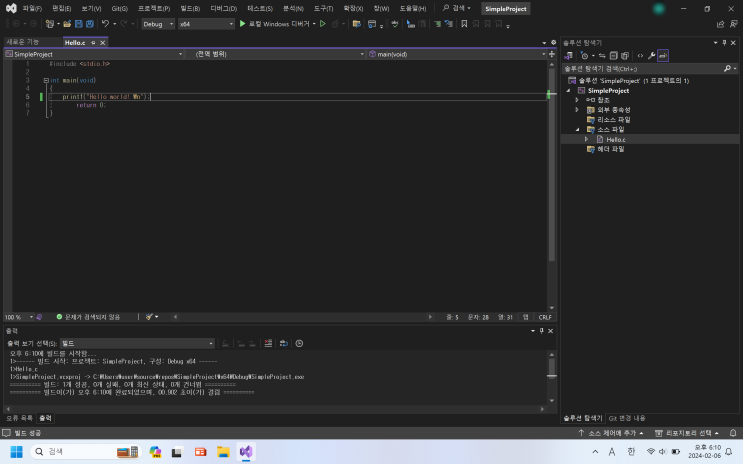Click Collapse All icon in Solution Explorer

(615, 55)
